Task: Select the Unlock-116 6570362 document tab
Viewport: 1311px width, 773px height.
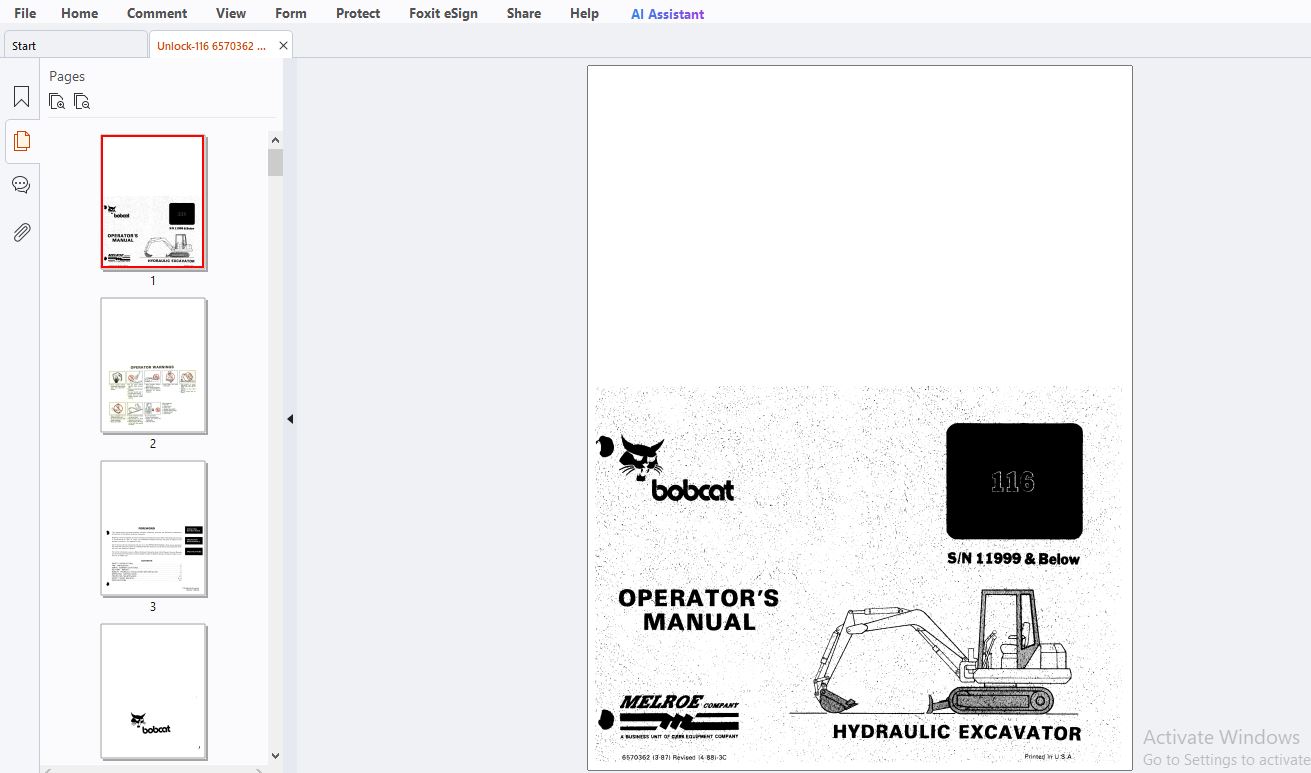Action: point(212,45)
